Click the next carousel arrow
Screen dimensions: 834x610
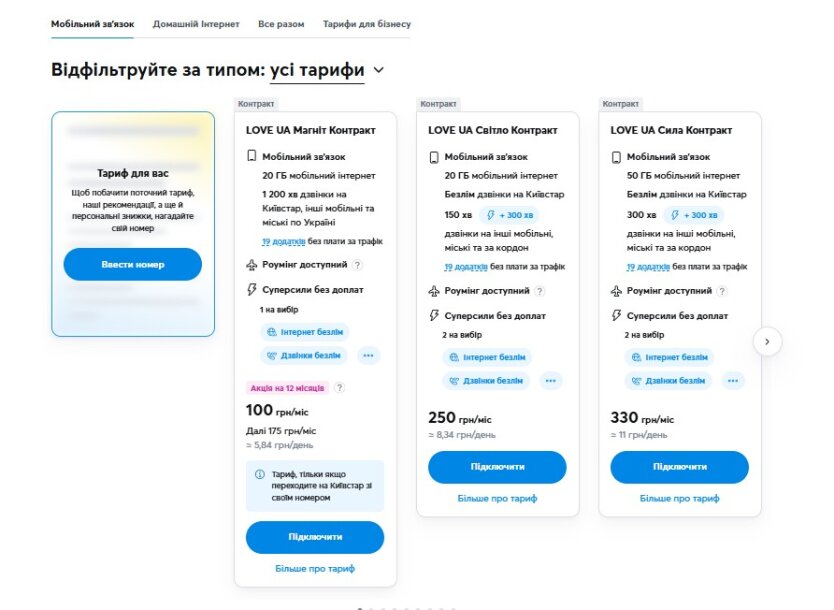pyautogui.click(x=767, y=341)
